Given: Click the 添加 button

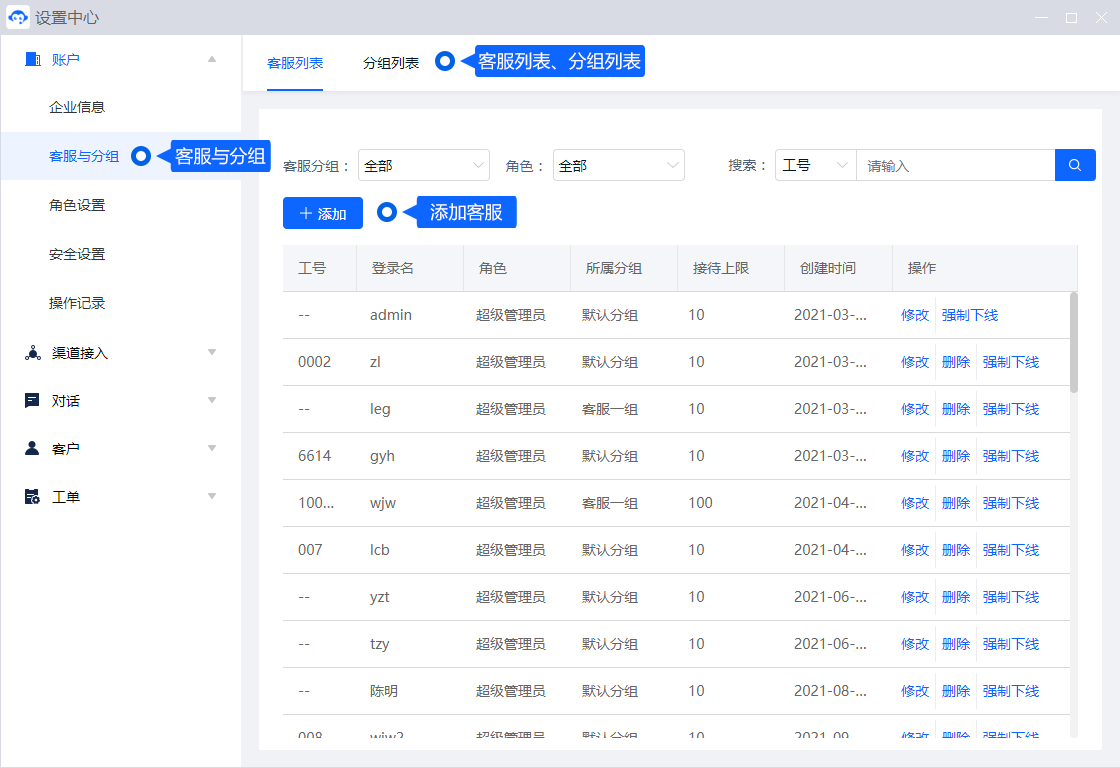Looking at the screenshot, I should coord(323,213).
